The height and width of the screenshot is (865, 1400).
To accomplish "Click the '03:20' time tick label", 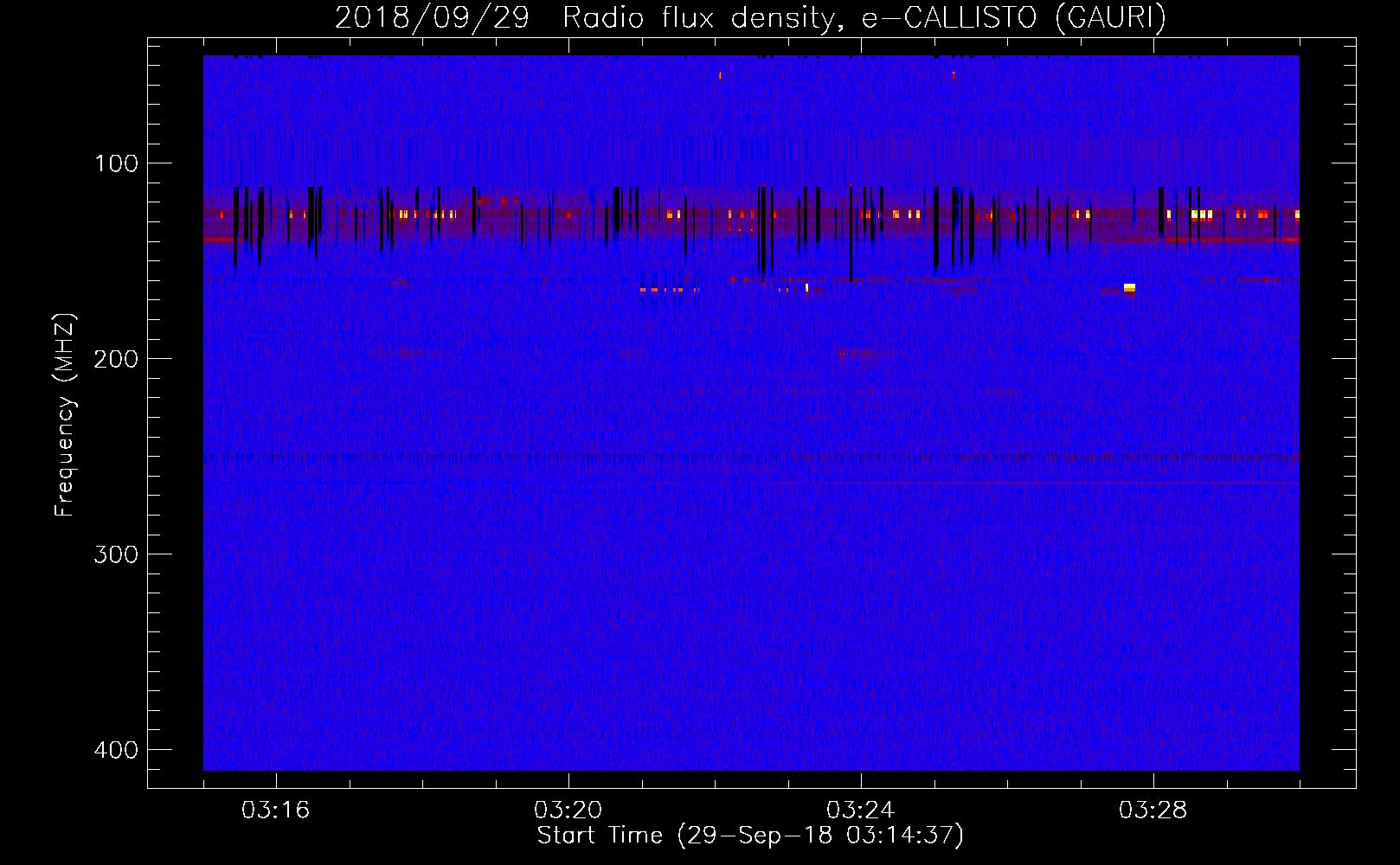I will [568, 811].
